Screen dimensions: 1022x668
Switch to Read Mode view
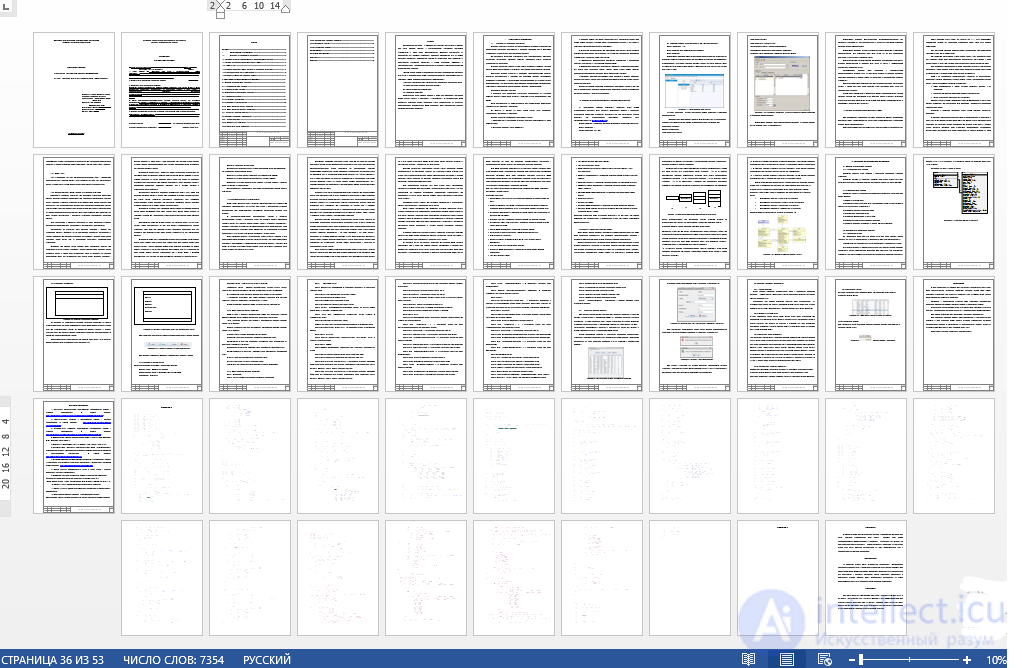click(749, 660)
